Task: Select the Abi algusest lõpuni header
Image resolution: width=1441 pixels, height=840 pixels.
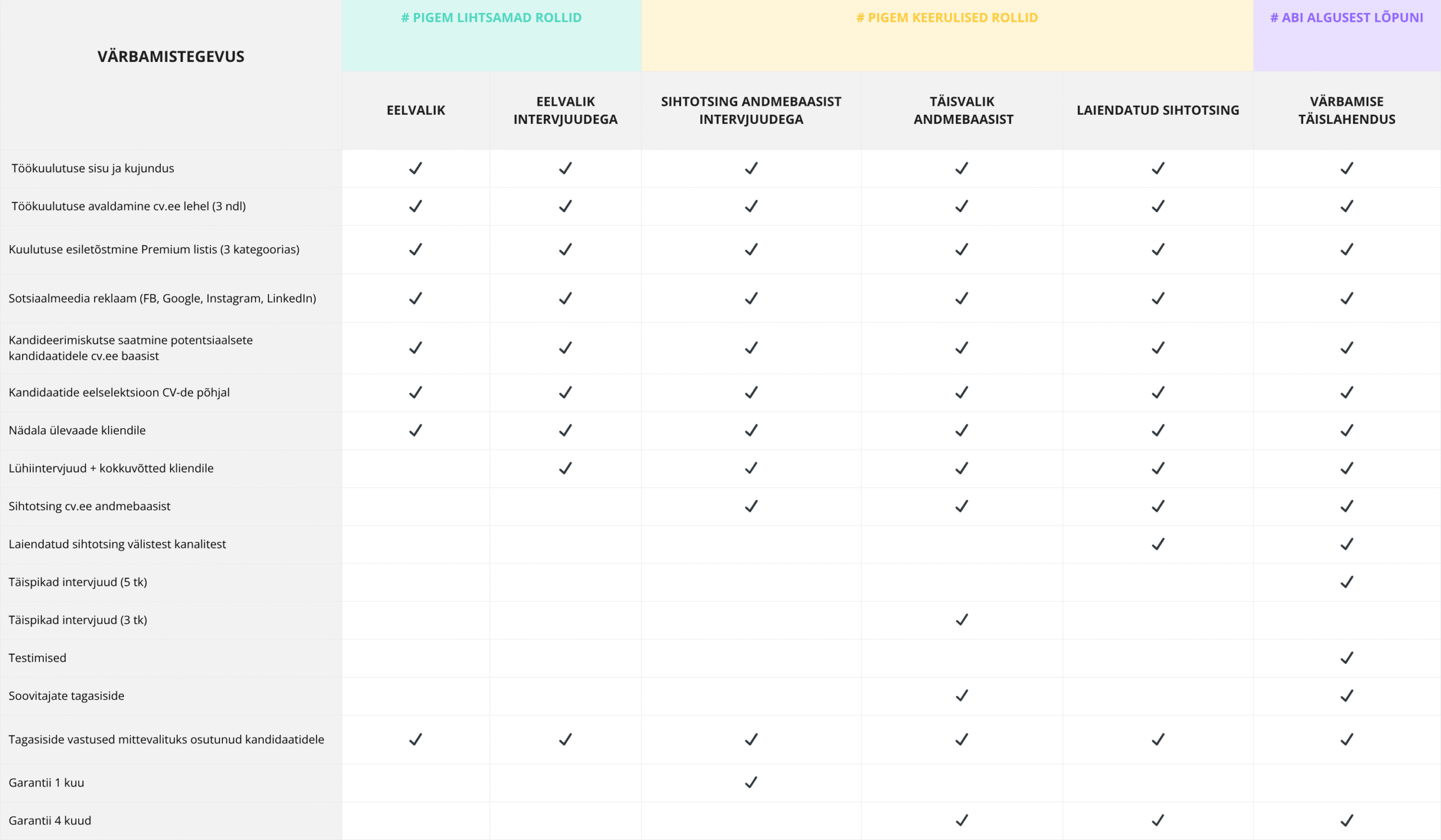Action: (x=1346, y=17)
